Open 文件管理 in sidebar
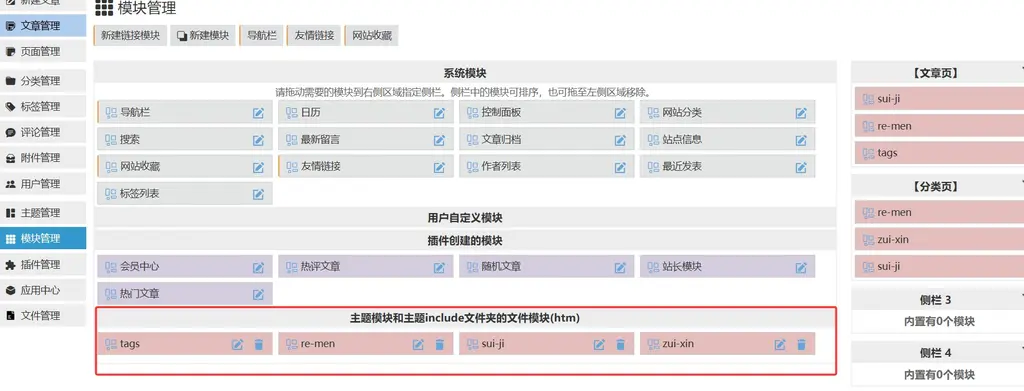The width and height of the screenshot is (1024, 391). coord(43,315)
